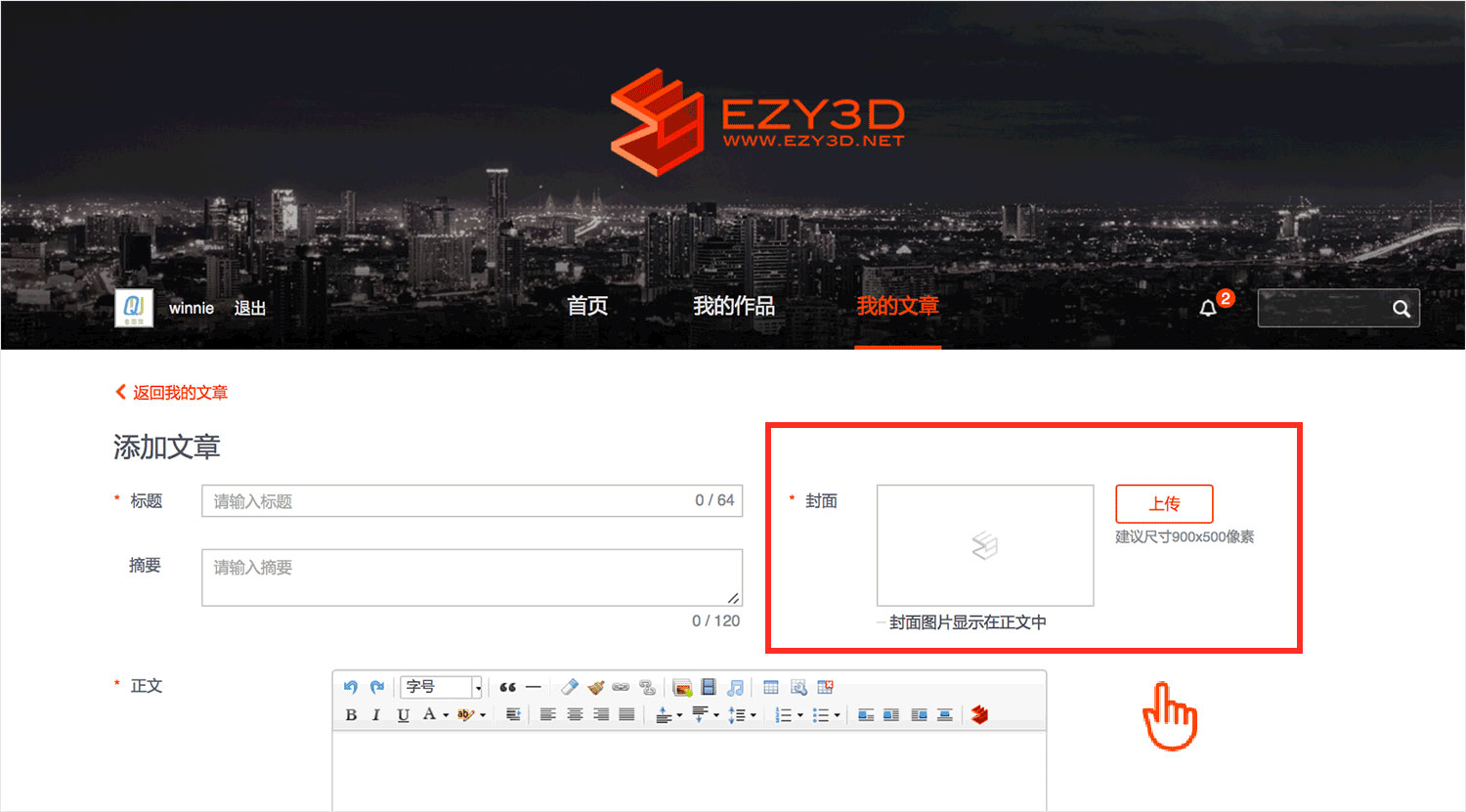Image resolution: width=1466 pixels, height=812 pixels.
Task: Undo the last edit in editor toolbar
Action: (x=350, y=687)
